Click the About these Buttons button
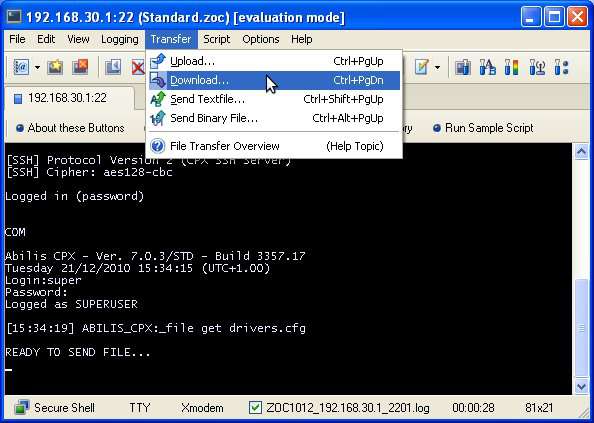594x423 pixels. 70,128
